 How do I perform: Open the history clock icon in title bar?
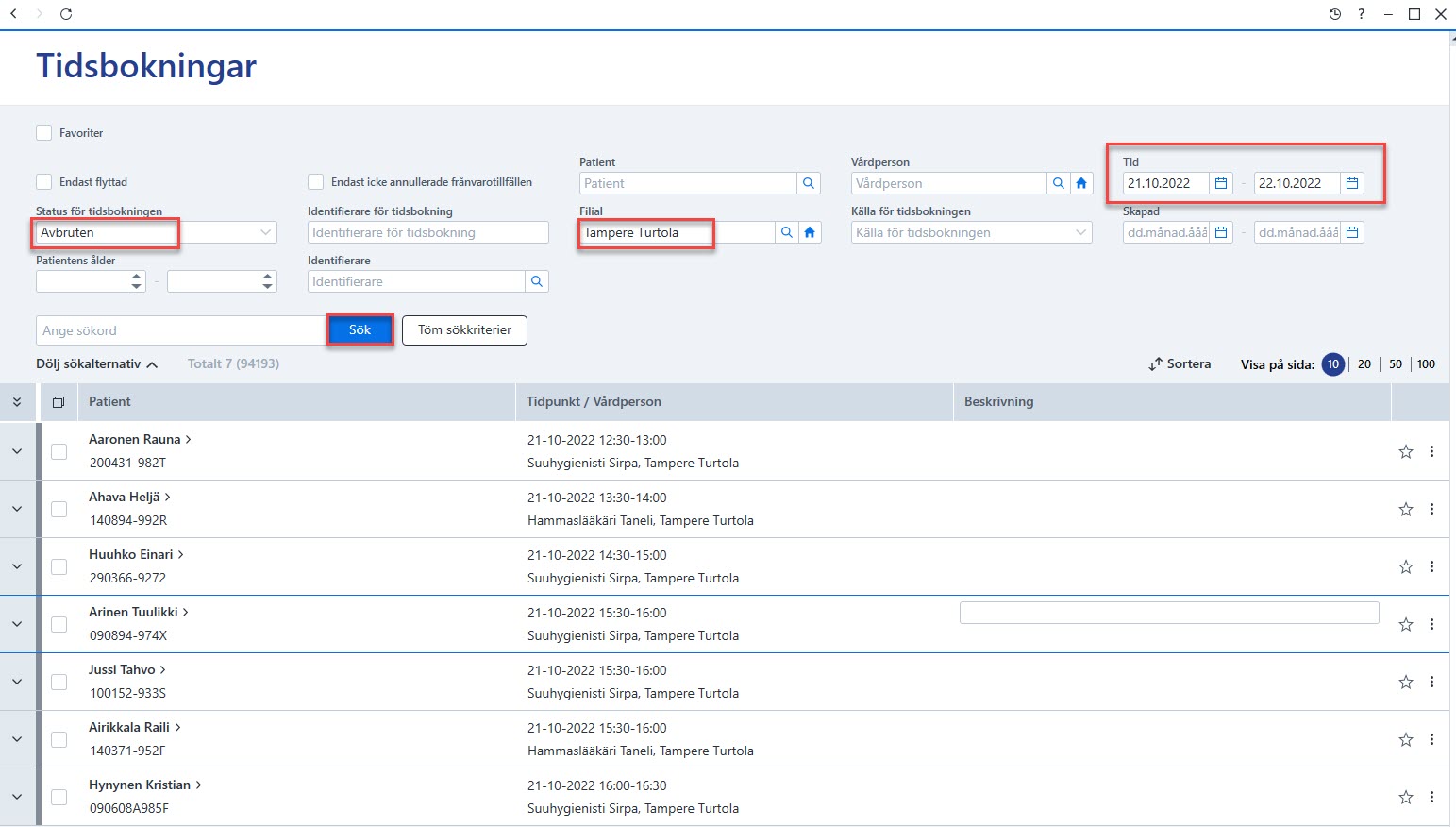[x=1334, y=14]
